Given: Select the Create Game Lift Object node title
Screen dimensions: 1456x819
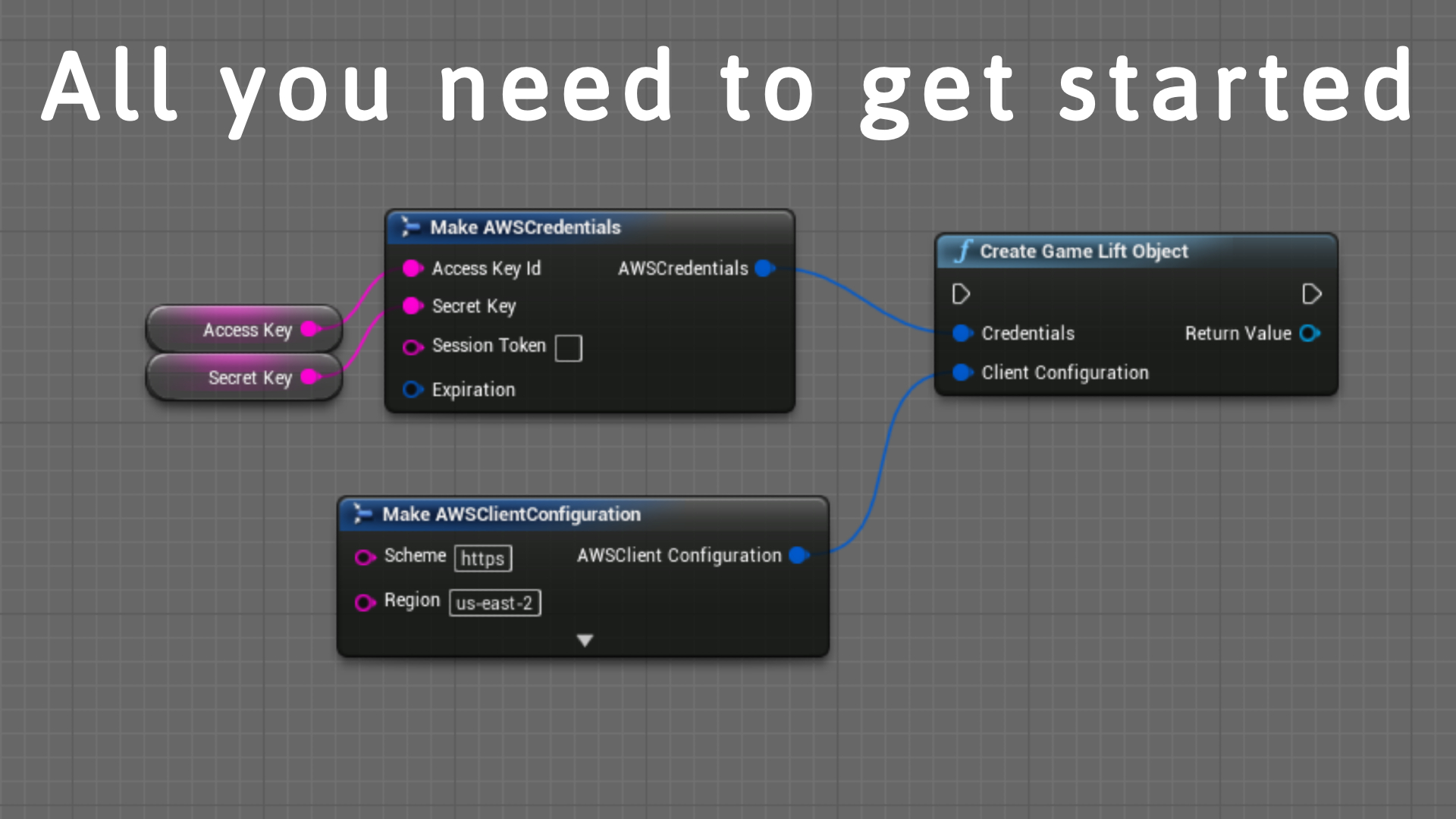Looking at the screenshot, I should coord(1084,251).
